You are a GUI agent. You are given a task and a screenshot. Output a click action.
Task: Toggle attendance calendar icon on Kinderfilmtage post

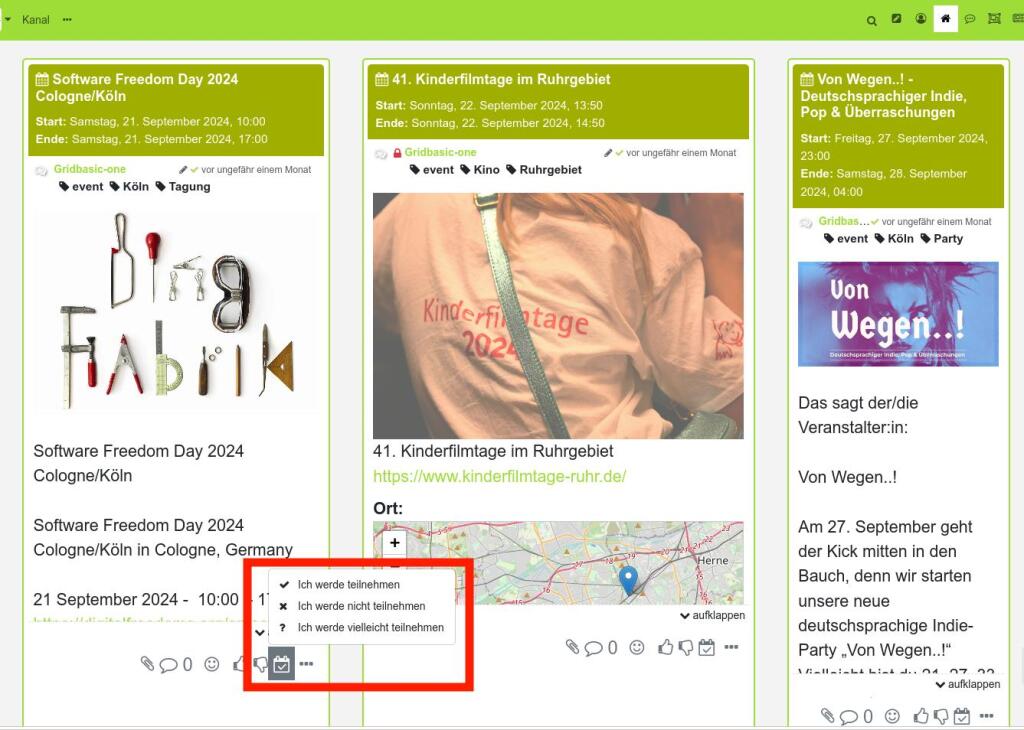706,648
